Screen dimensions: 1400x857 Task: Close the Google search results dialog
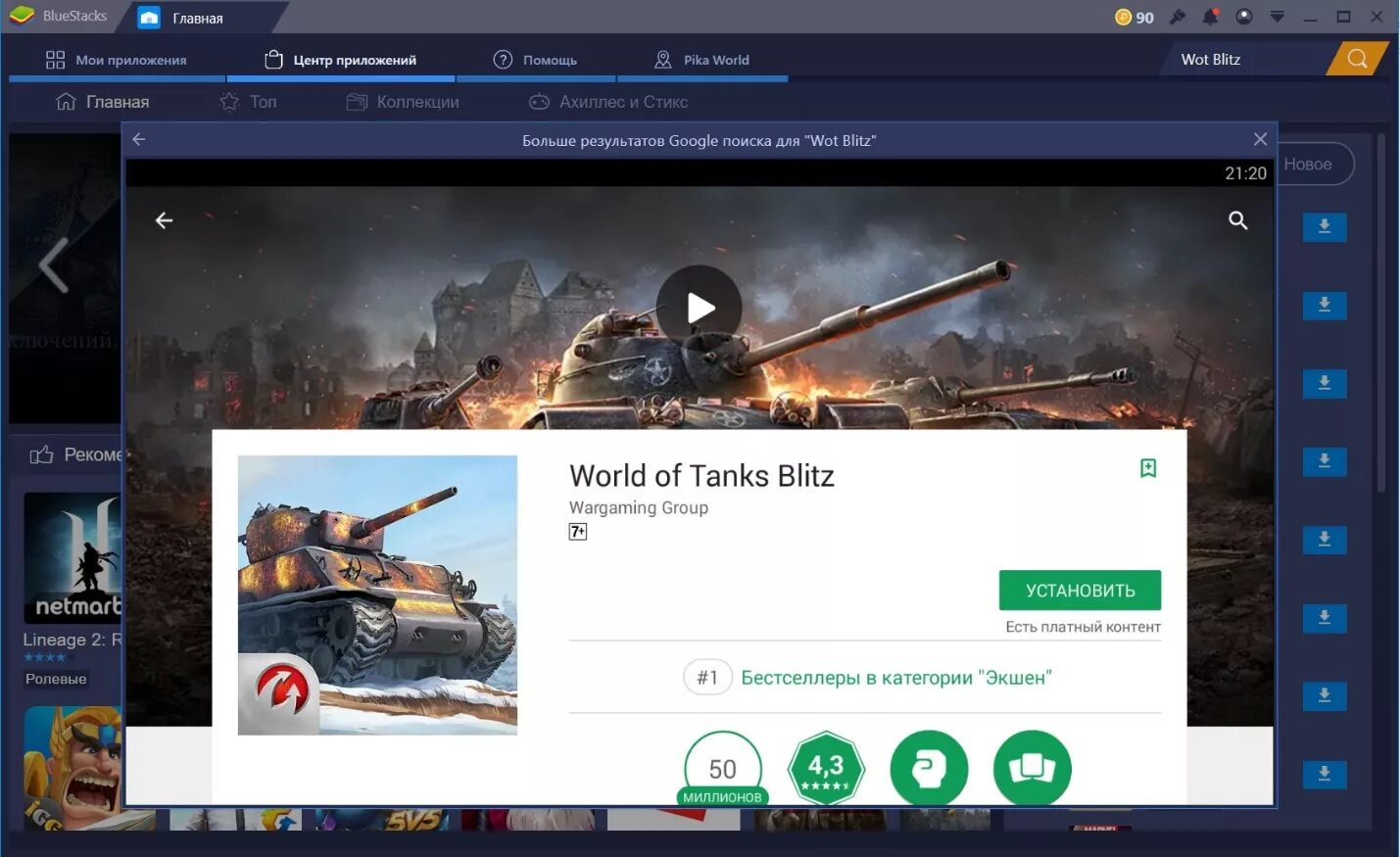pyautogui.click(x=1260, y=139)
